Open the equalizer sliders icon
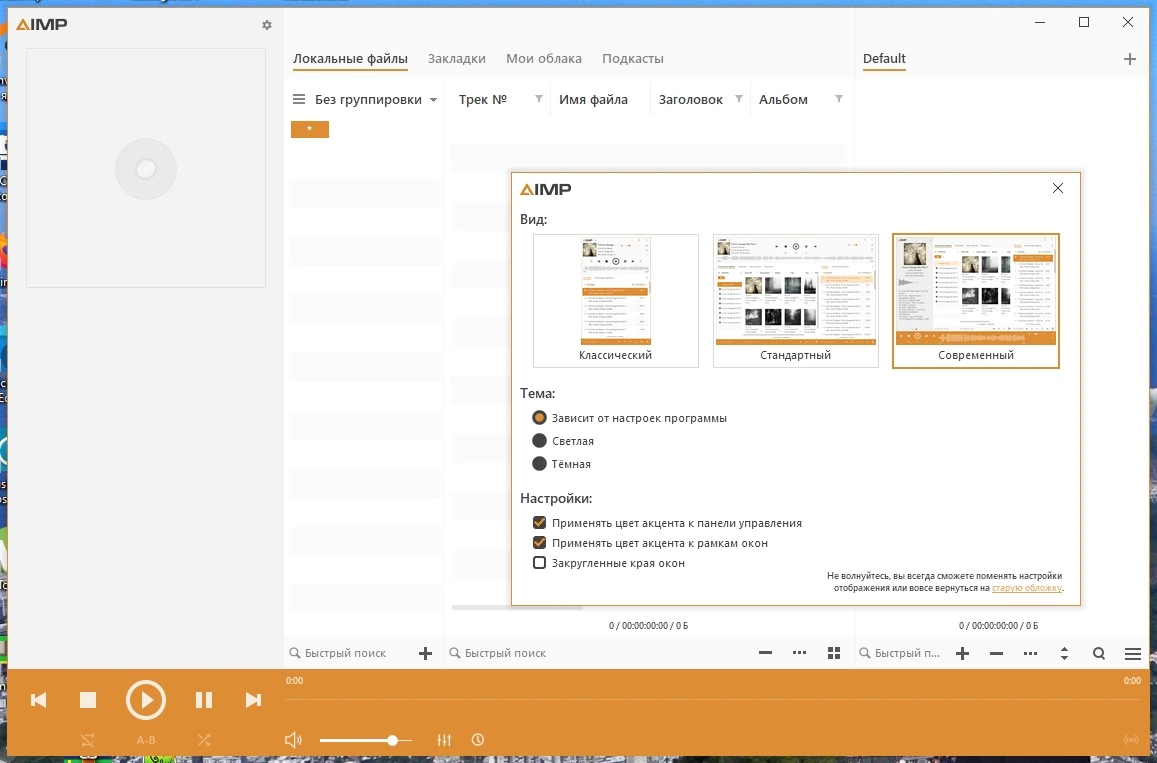Screen dimensions: 1157x763 [x=444, y=739]
